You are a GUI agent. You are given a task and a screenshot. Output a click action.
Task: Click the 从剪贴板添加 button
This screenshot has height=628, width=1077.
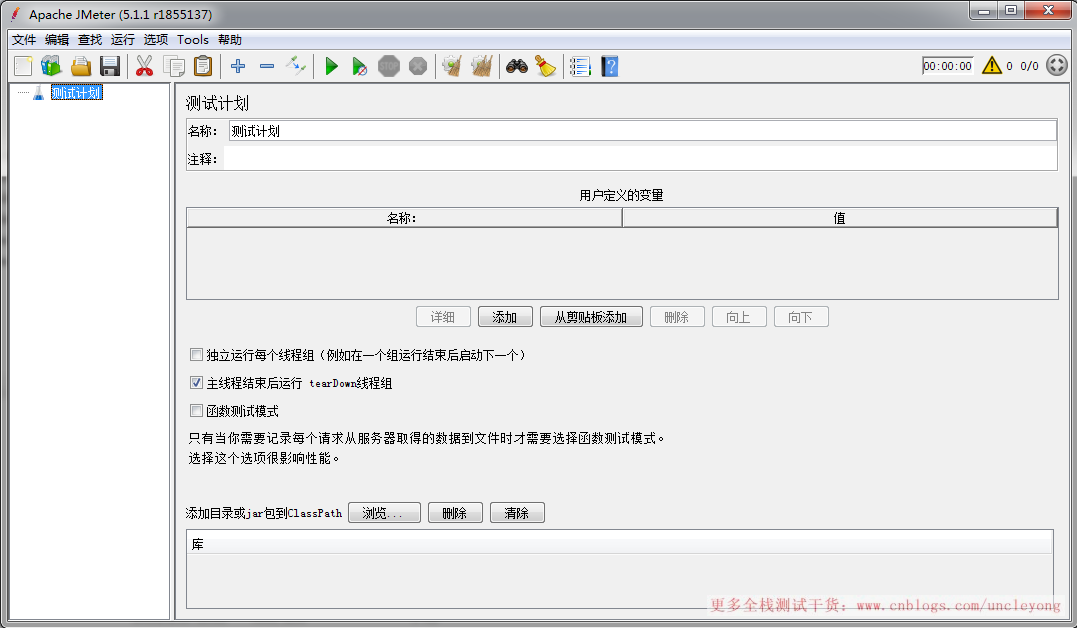[591, 317]
